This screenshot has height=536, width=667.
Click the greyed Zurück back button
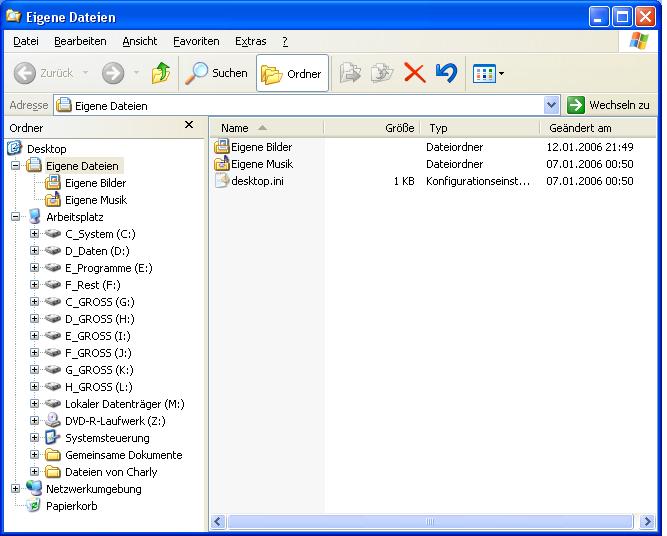(x=43, y=73)
